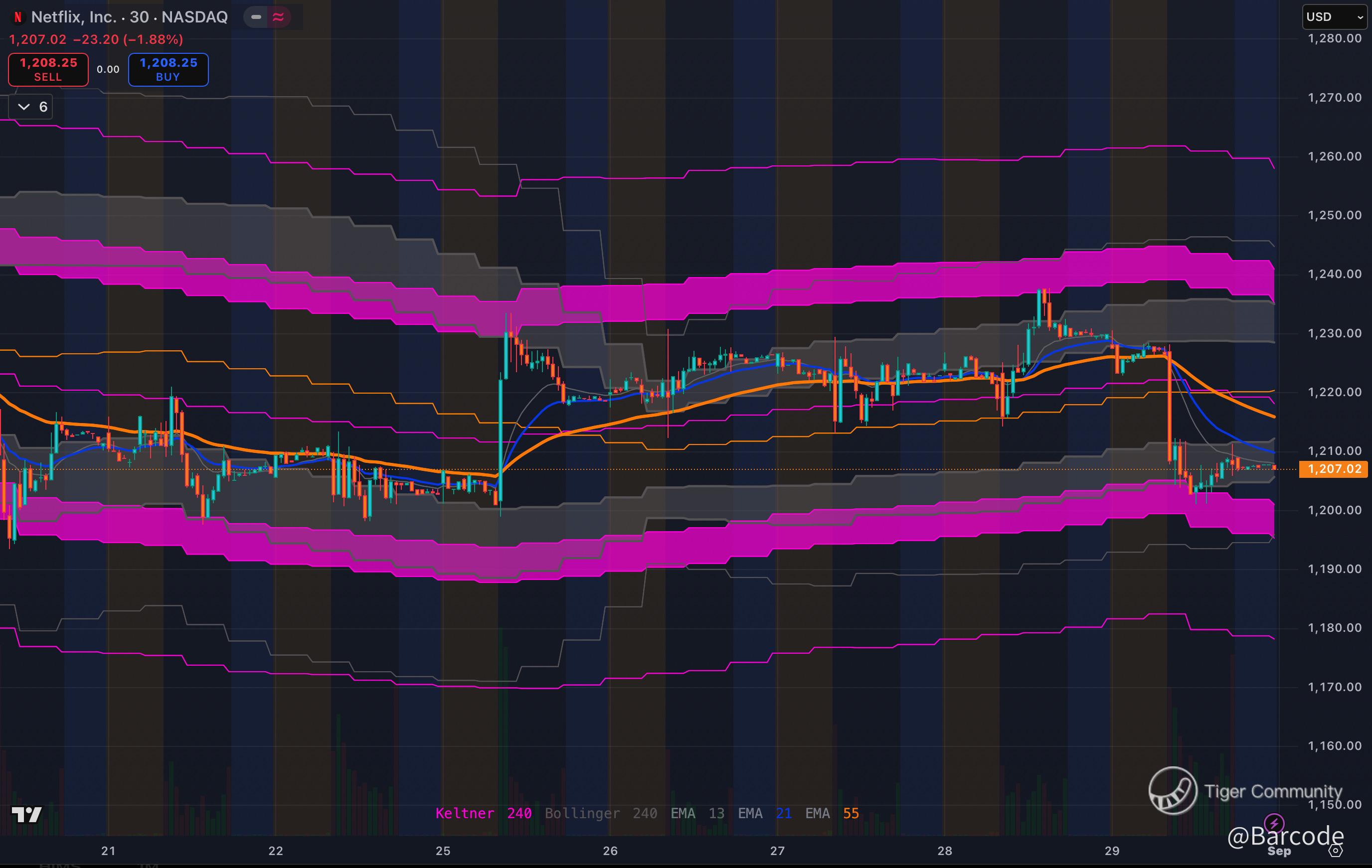Image resolution: width=1372 pixels, height=868 pixels.
Task: Click the TradingView logo icon
Action: click(x=26, y=815)
